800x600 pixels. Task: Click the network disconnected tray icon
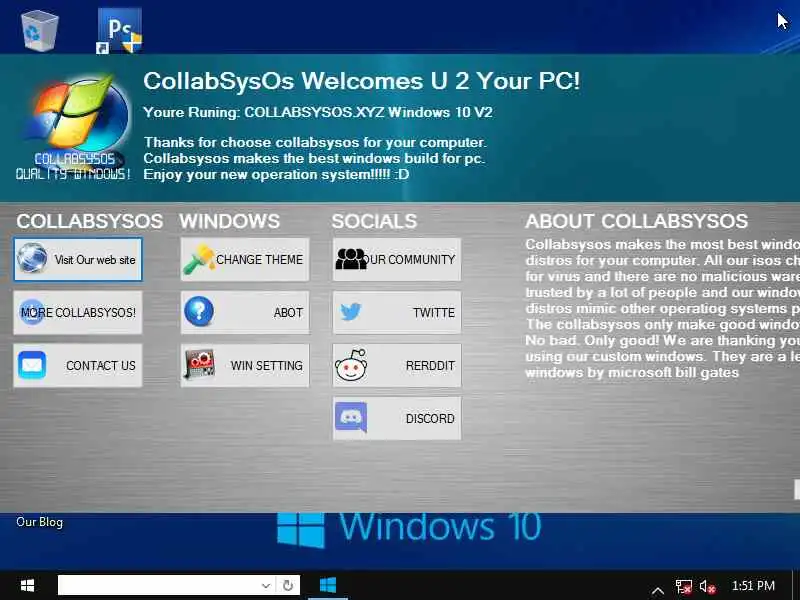684,586
